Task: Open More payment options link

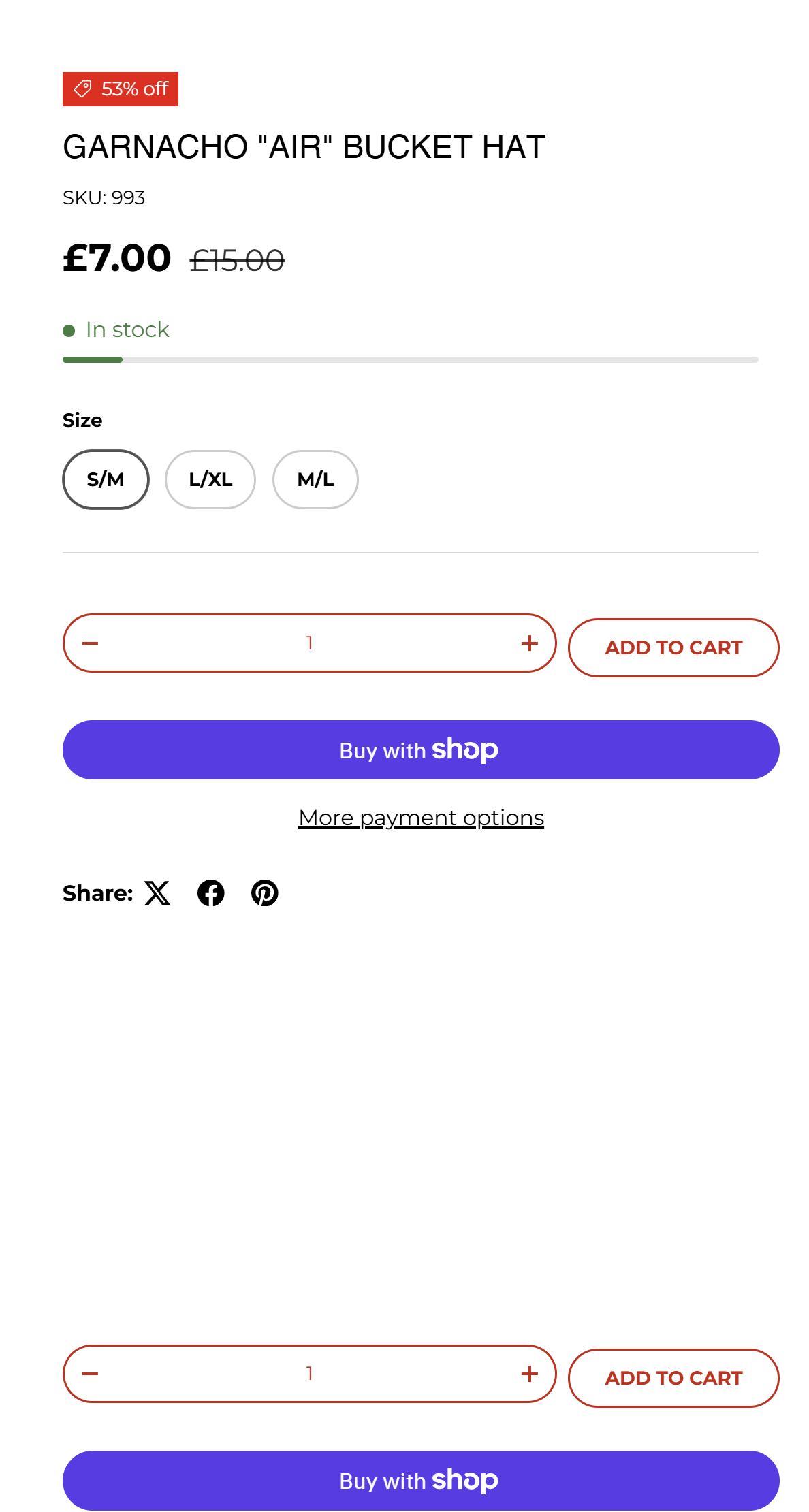Action: (x=421, y=818)
